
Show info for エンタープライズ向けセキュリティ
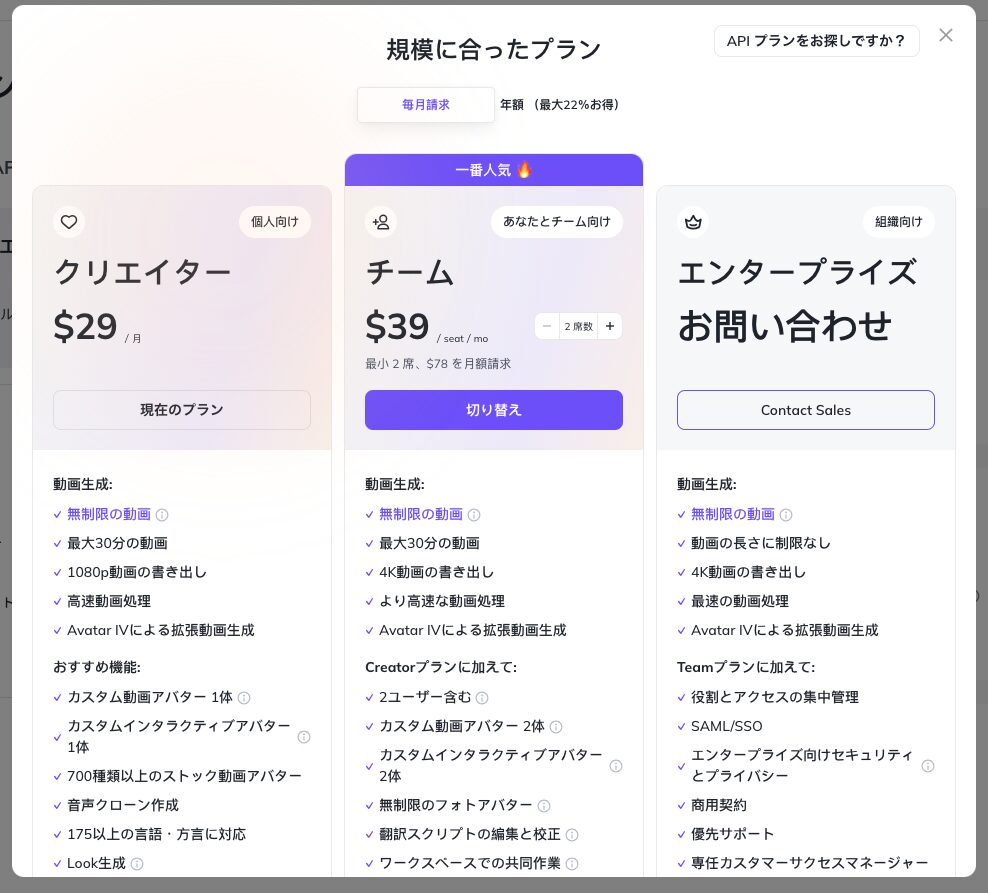tap(928, 766)
